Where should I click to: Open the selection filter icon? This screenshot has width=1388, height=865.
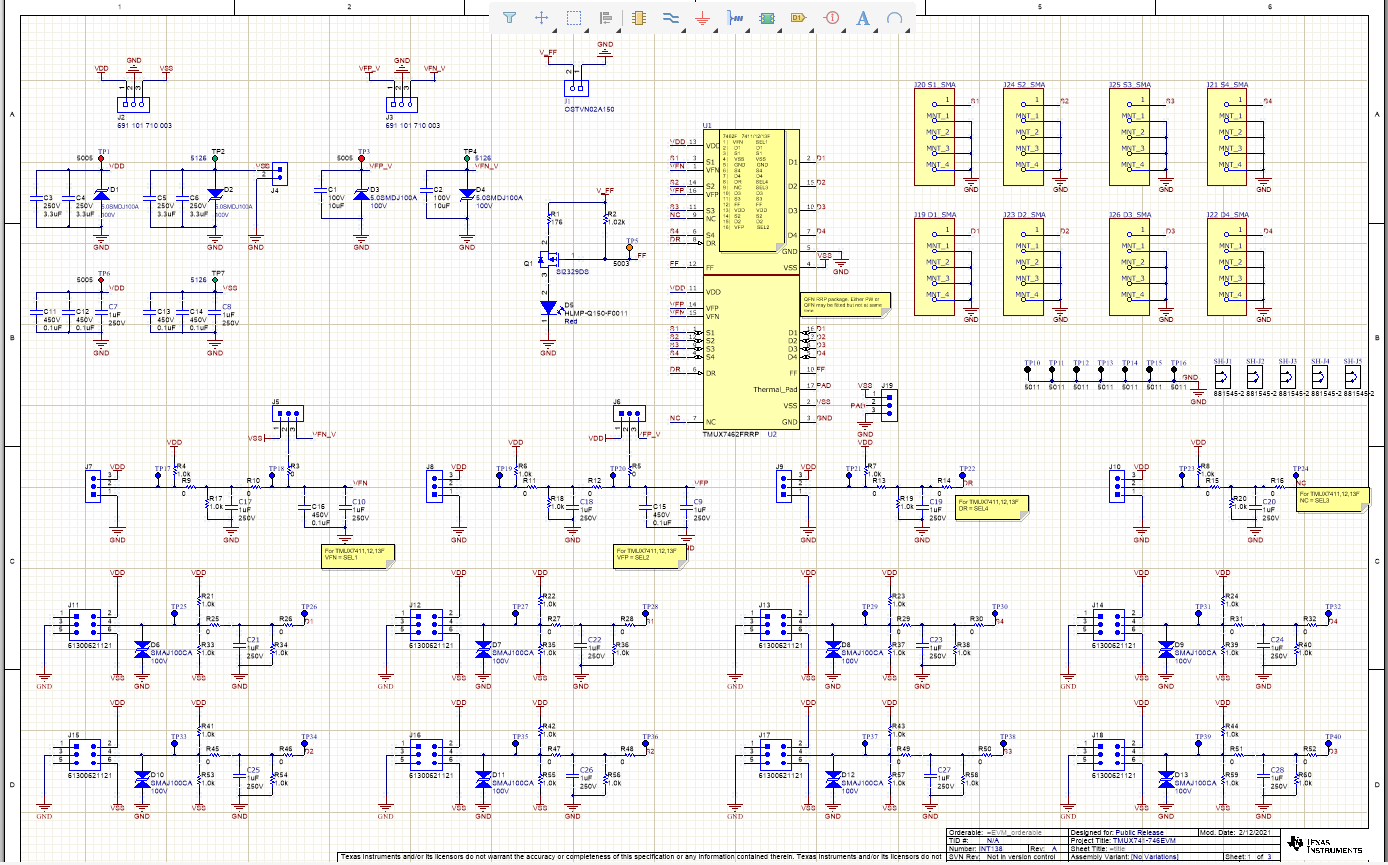pyautogui.click(x=510, y=18)
